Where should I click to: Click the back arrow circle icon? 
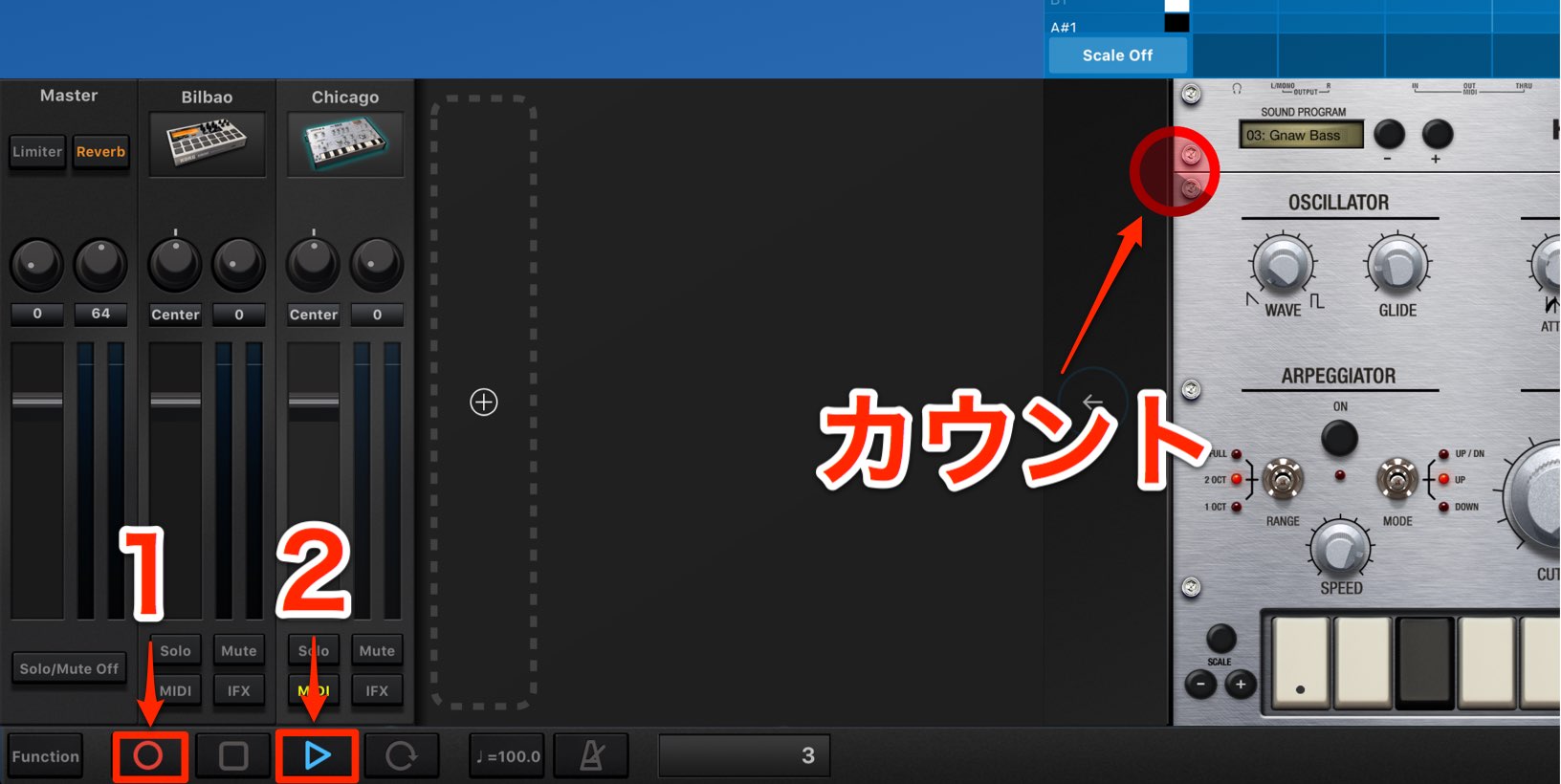[1093, 403]
